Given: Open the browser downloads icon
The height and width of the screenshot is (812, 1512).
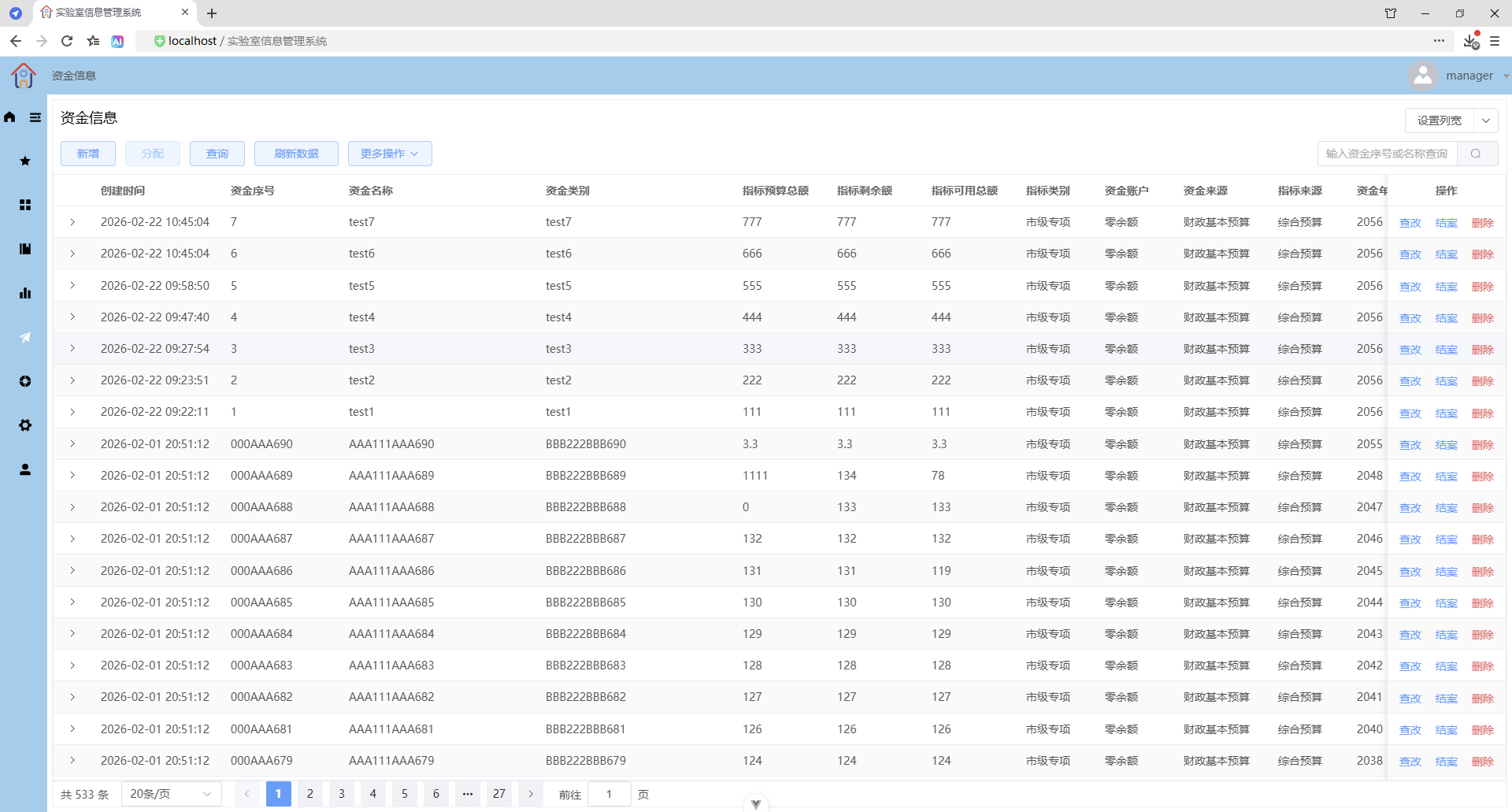Looking at the screenshot, I should (1470, 41).
